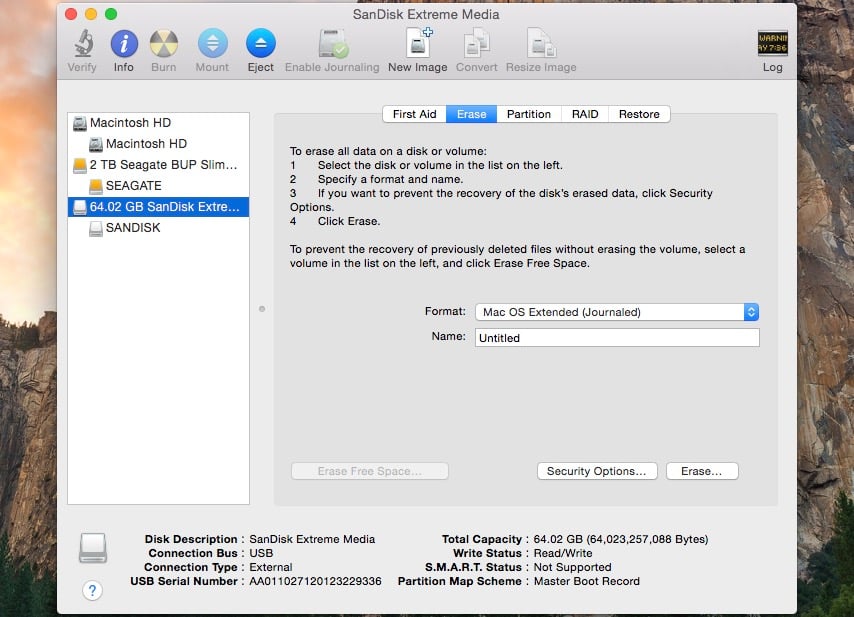Open the RAID tab

coord(585,114)
